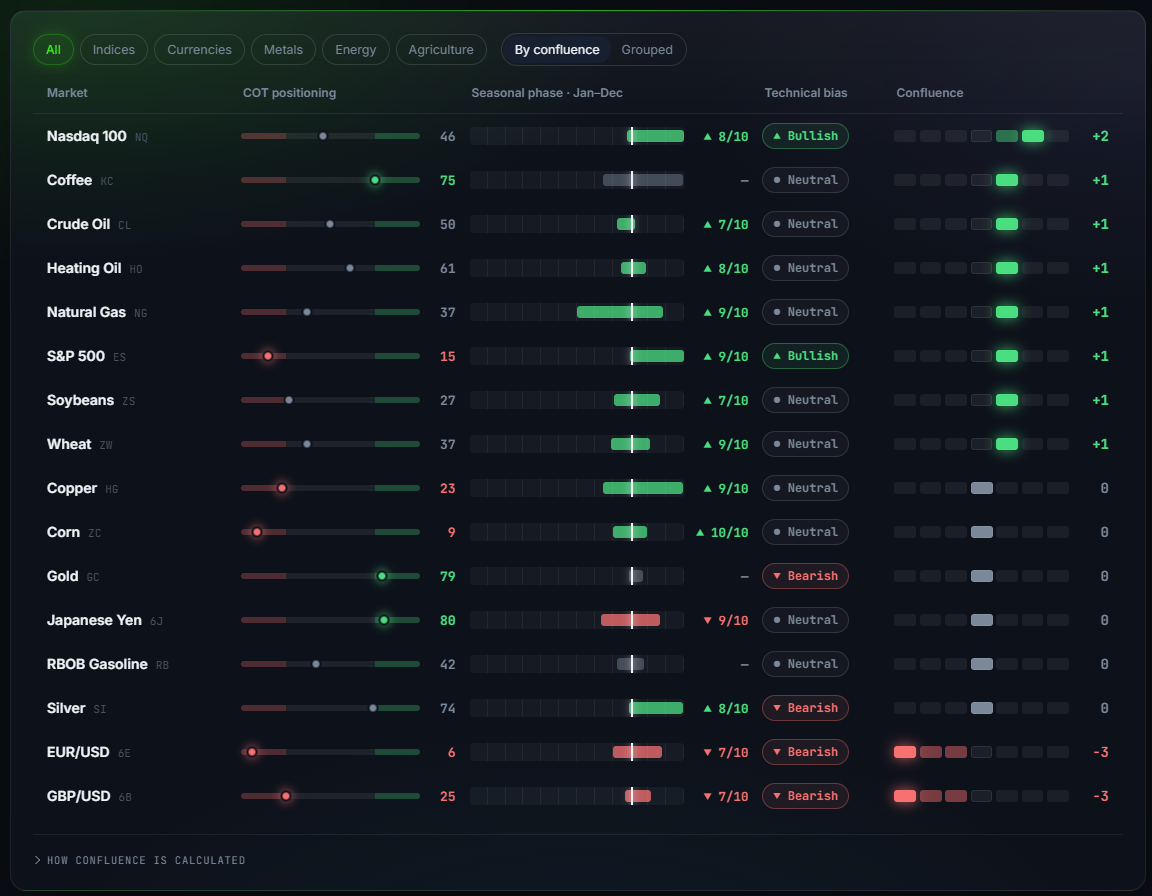Filter markets by Currencies
Image resolution: width=1152 pixels, height=896 pixels.
199,50
